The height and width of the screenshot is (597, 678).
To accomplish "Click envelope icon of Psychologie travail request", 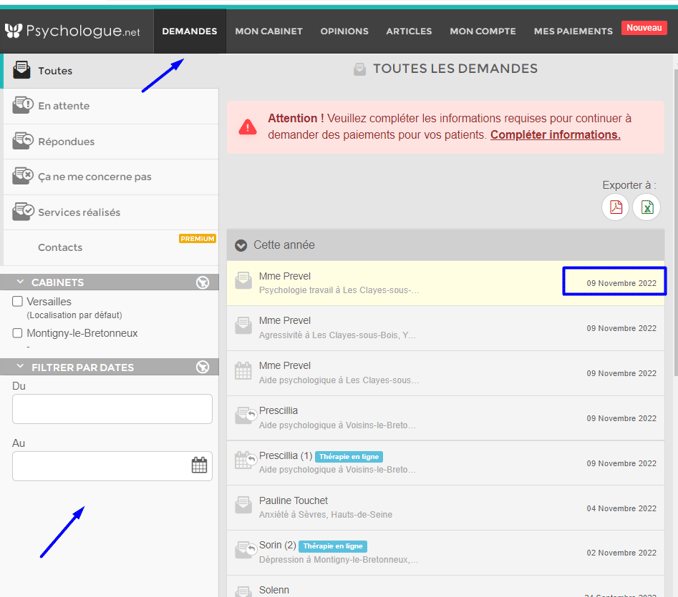I will 243,280.
